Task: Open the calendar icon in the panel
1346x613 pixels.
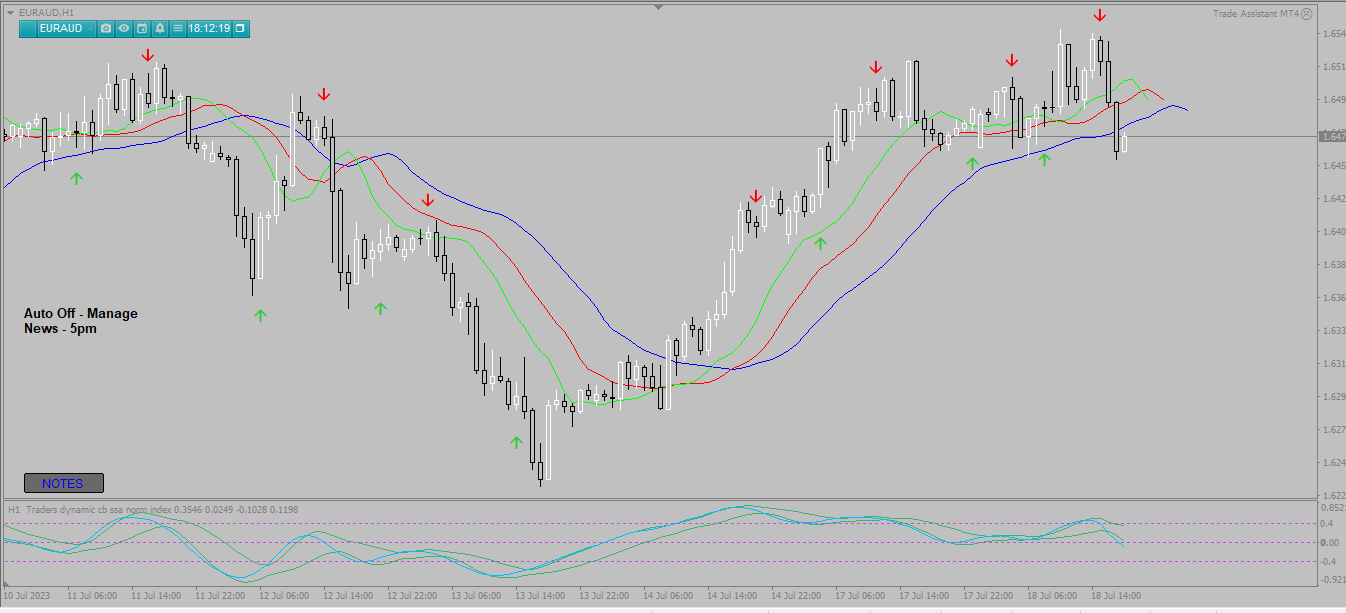Action: point(141,28)
